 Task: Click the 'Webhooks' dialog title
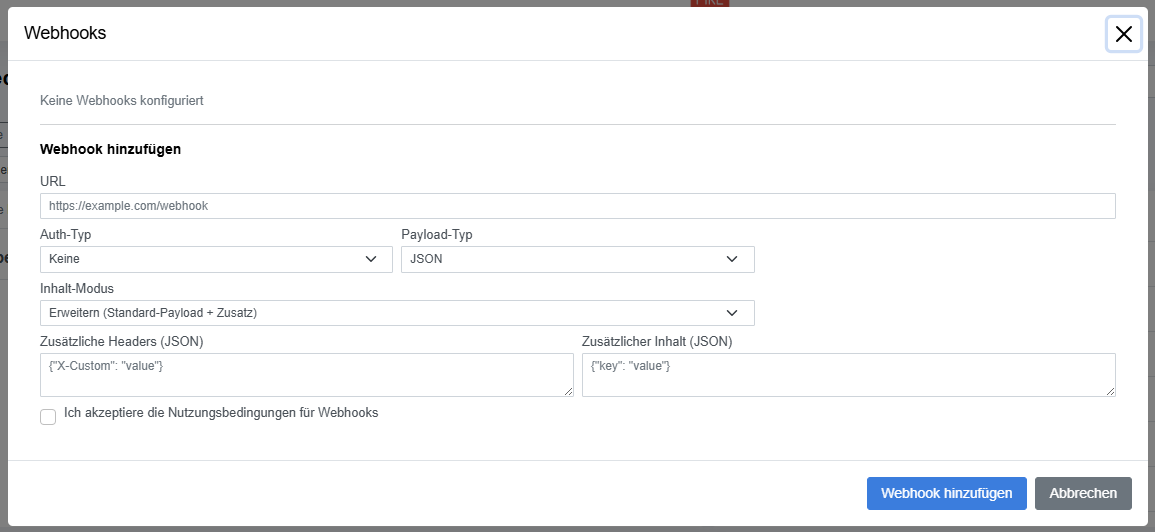[x=65, y=33]
